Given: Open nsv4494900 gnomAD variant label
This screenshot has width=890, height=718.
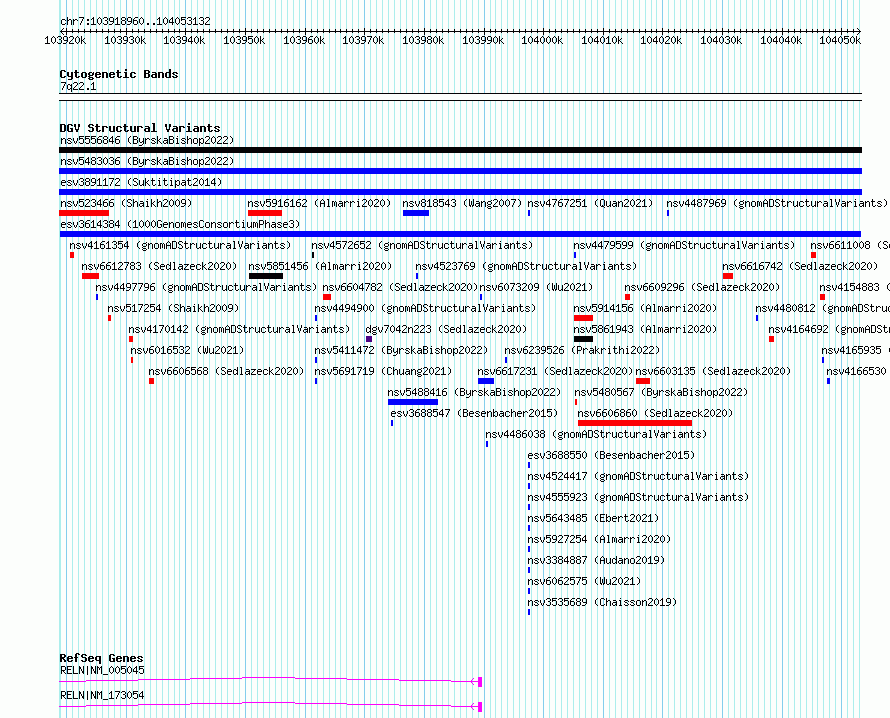Looking at the screenshot, I should [425, 308].
